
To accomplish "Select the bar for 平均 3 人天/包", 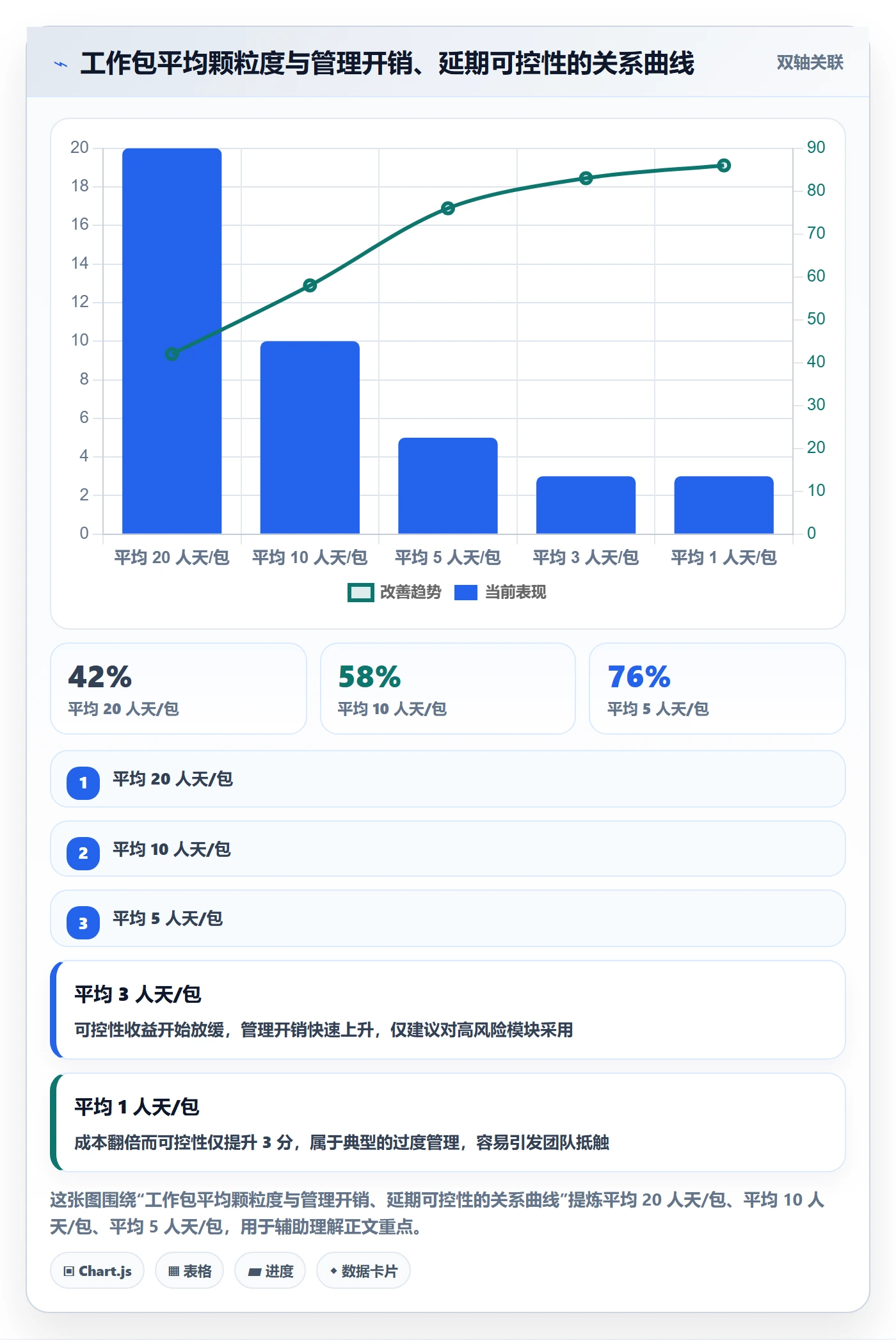I will pyautogui.click(x=586, y=505).
